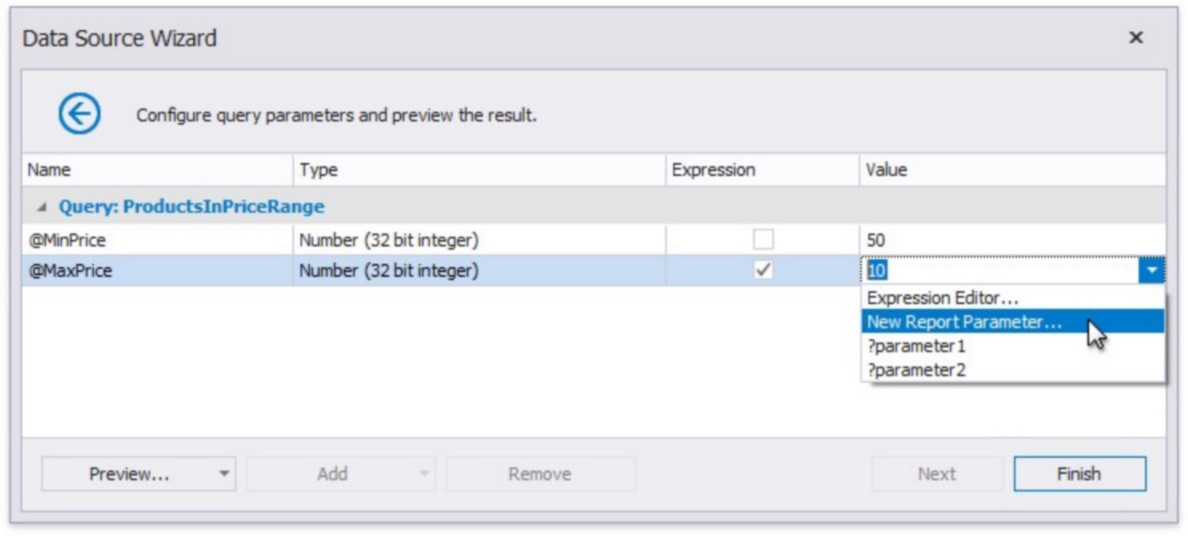Click the @MaxPrice value input field
This screenshot has width=1188, height=536.
pyautogui.click(x=1000, y=270)
